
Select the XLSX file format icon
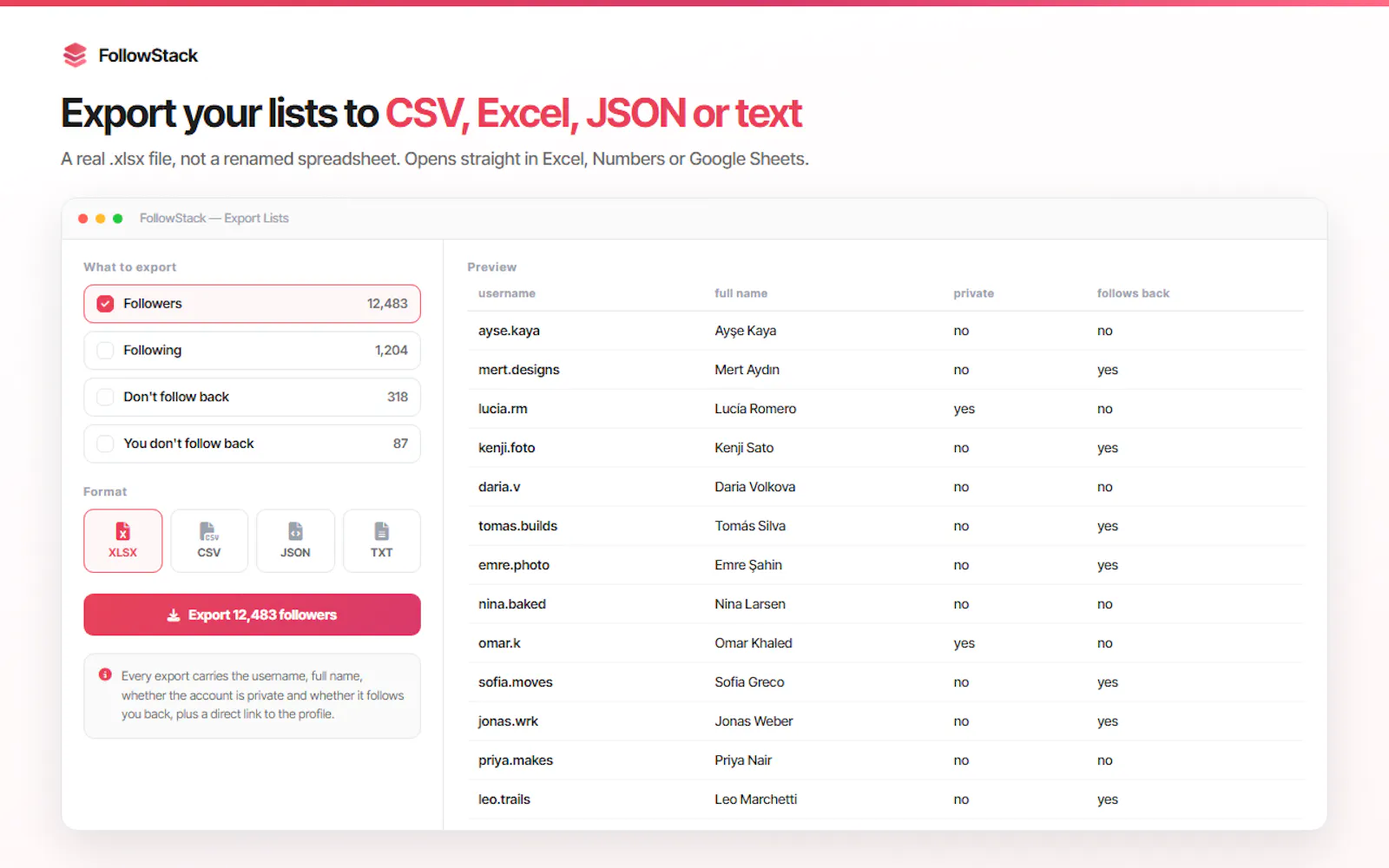coord(122,531)
